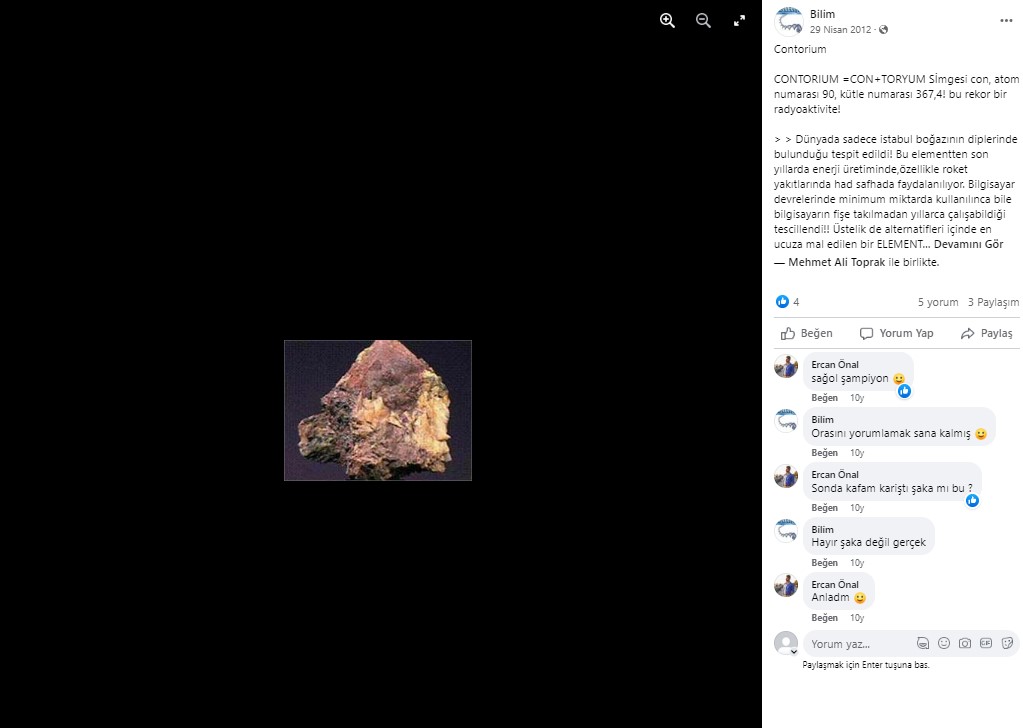Viewport: 1023px width, 728px height.
Task: View the 3 Paylaşım shares list
Action: 992,302
